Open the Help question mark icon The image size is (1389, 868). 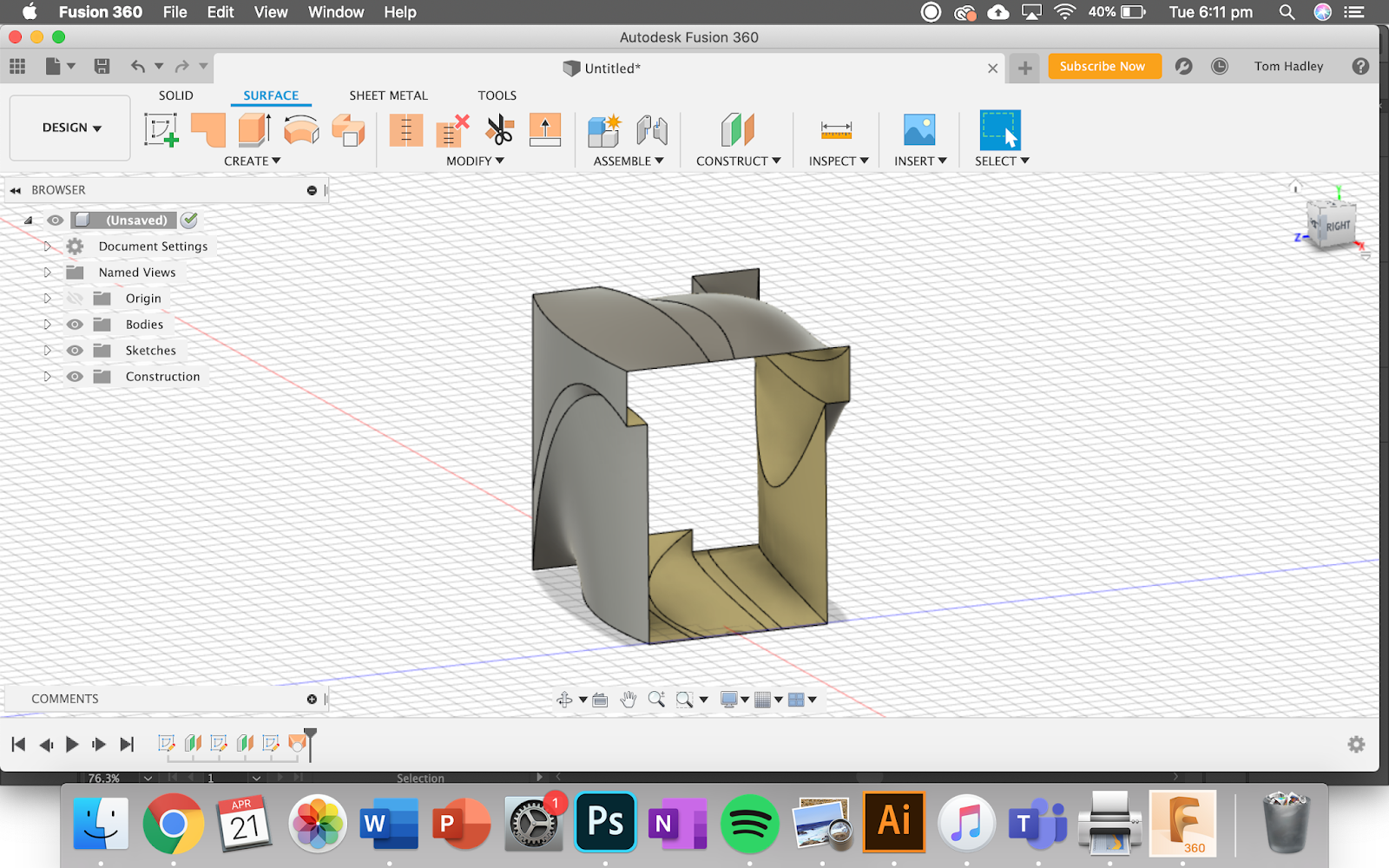pyautogui.click(x=1360, y=66)
